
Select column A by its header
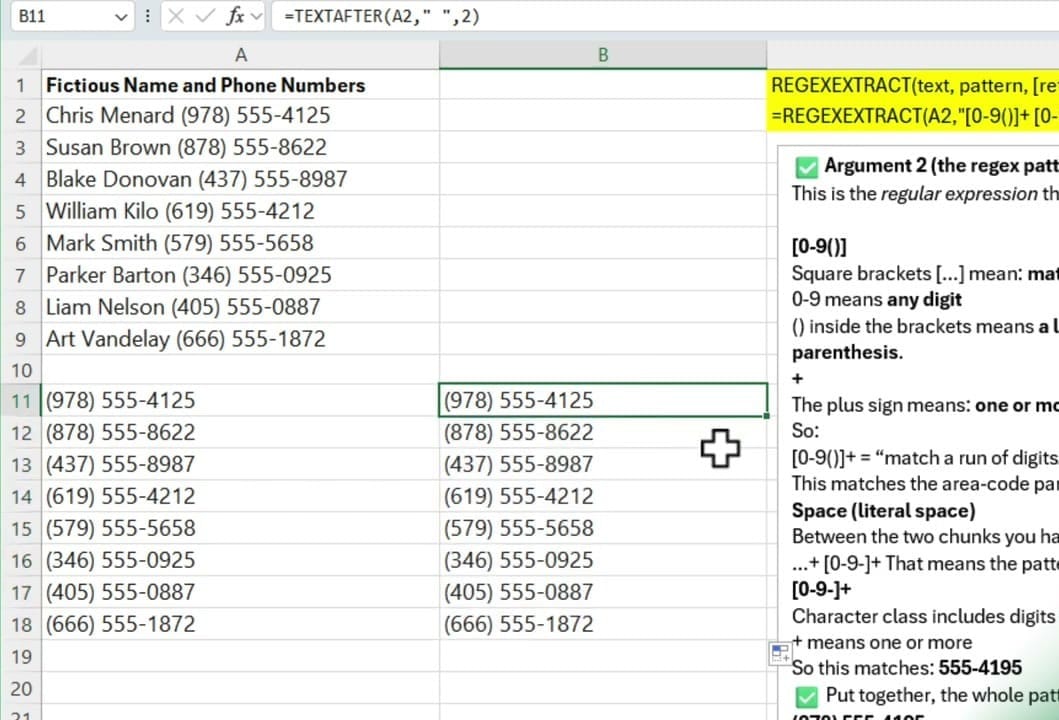click(x=240, y=54)
